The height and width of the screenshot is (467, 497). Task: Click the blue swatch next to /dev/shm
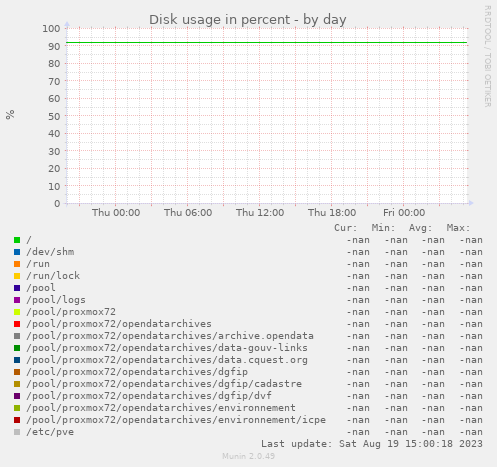17,252
